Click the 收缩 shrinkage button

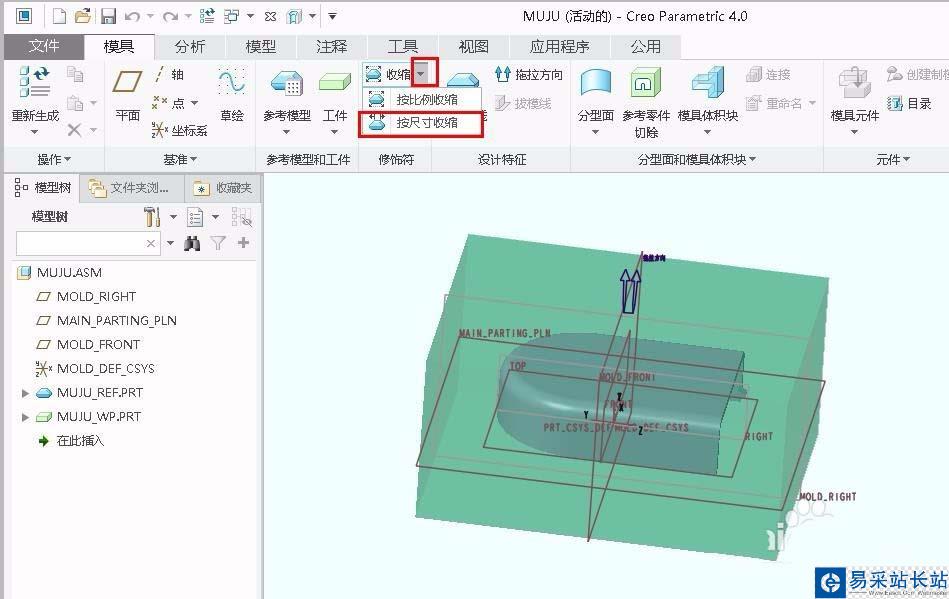(389, 74)
